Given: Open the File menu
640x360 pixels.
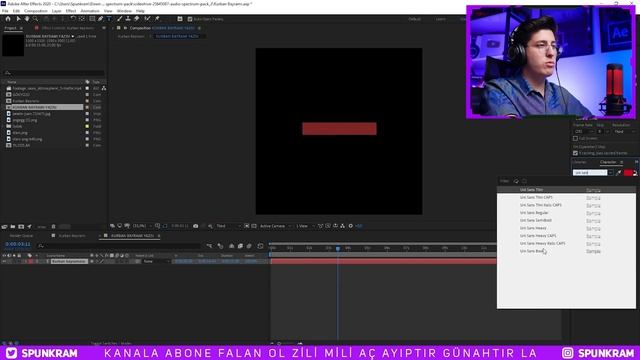Looking at the screenshot, I should coord(5,11).
